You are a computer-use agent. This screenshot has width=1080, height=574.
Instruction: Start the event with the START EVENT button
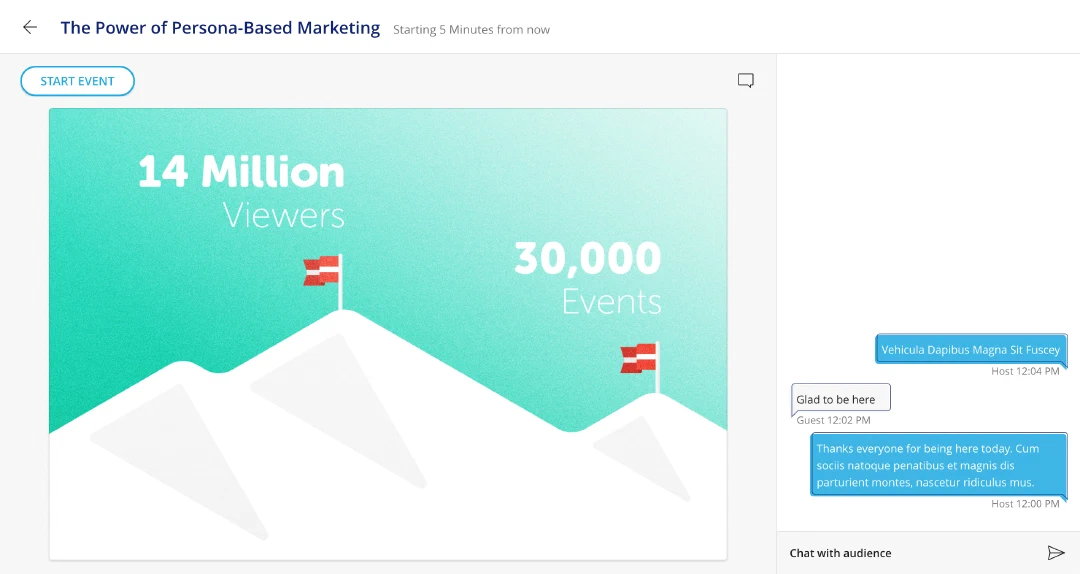pos(77,81)
